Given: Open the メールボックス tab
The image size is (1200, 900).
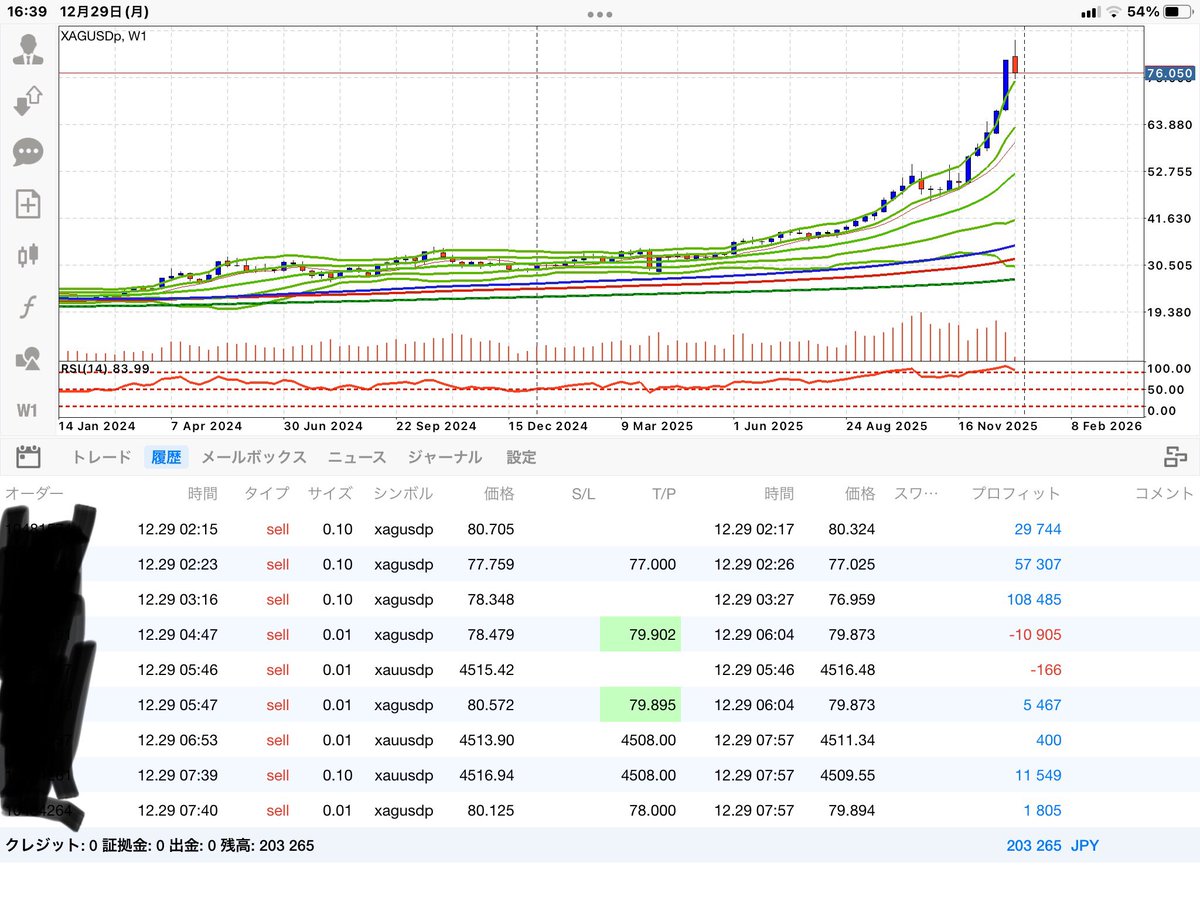Looking at the screenshot, I should (254, 457).
